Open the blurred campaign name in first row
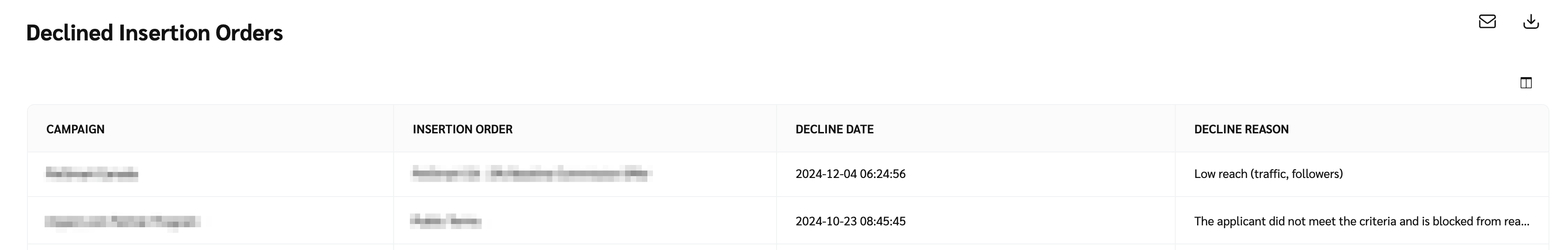The height and width of the screenshot is (250, 1568). pyautogui.click(x=92, y=174)
